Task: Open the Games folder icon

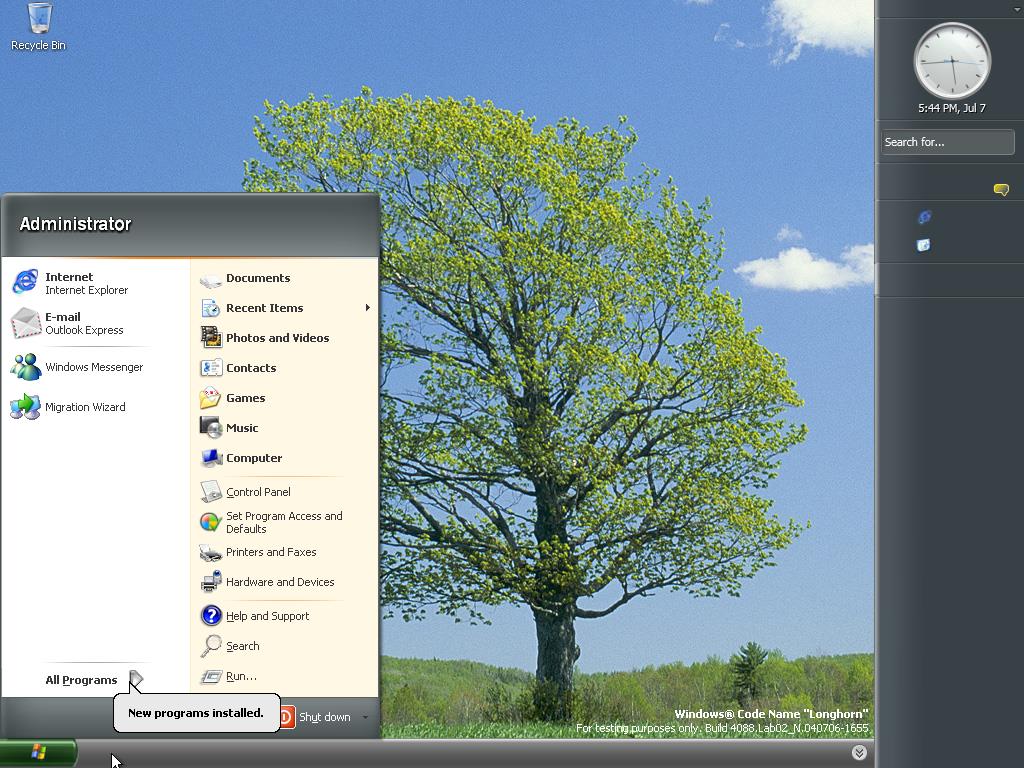Action: click(210, 398)
